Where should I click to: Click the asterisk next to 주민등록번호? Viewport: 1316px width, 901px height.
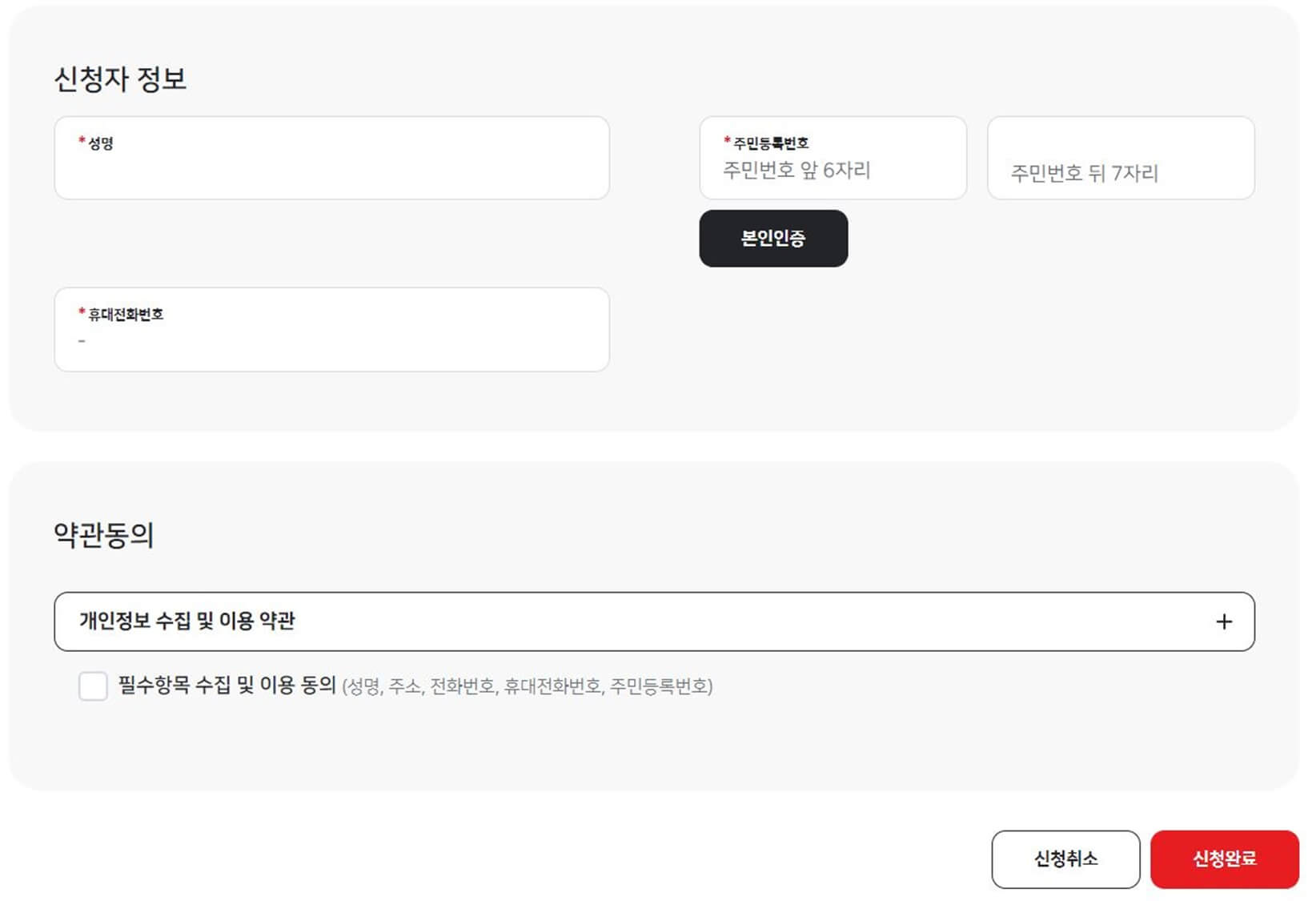tap(726, 139)
